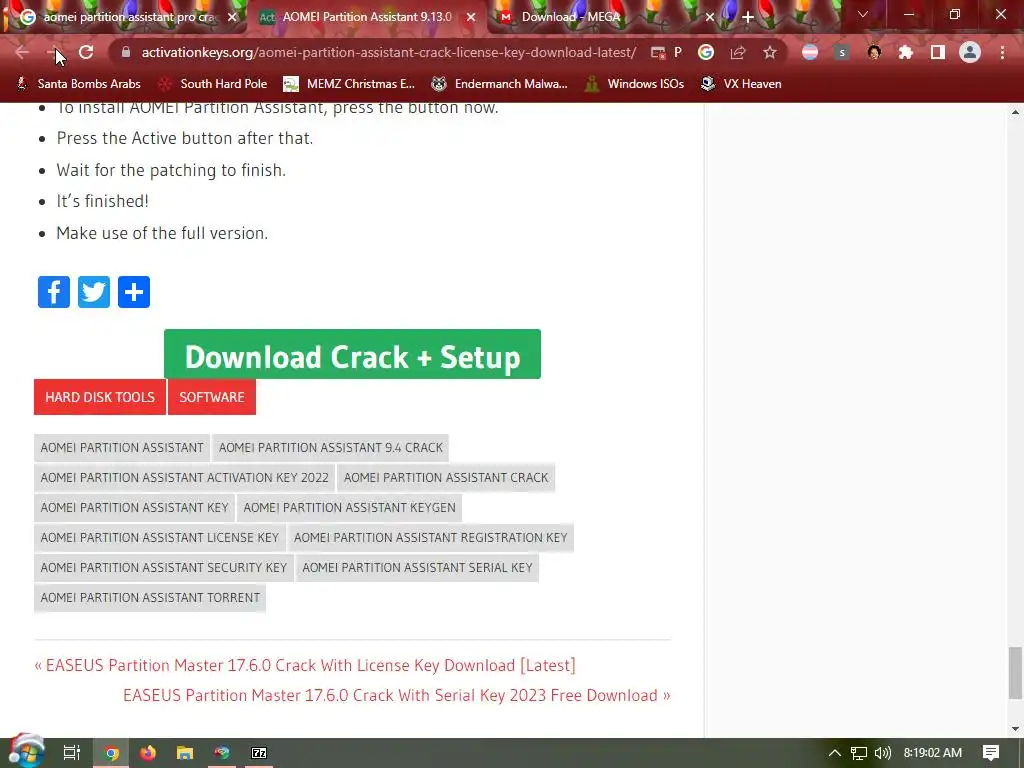Go back to previous page

tap(22, 52)
